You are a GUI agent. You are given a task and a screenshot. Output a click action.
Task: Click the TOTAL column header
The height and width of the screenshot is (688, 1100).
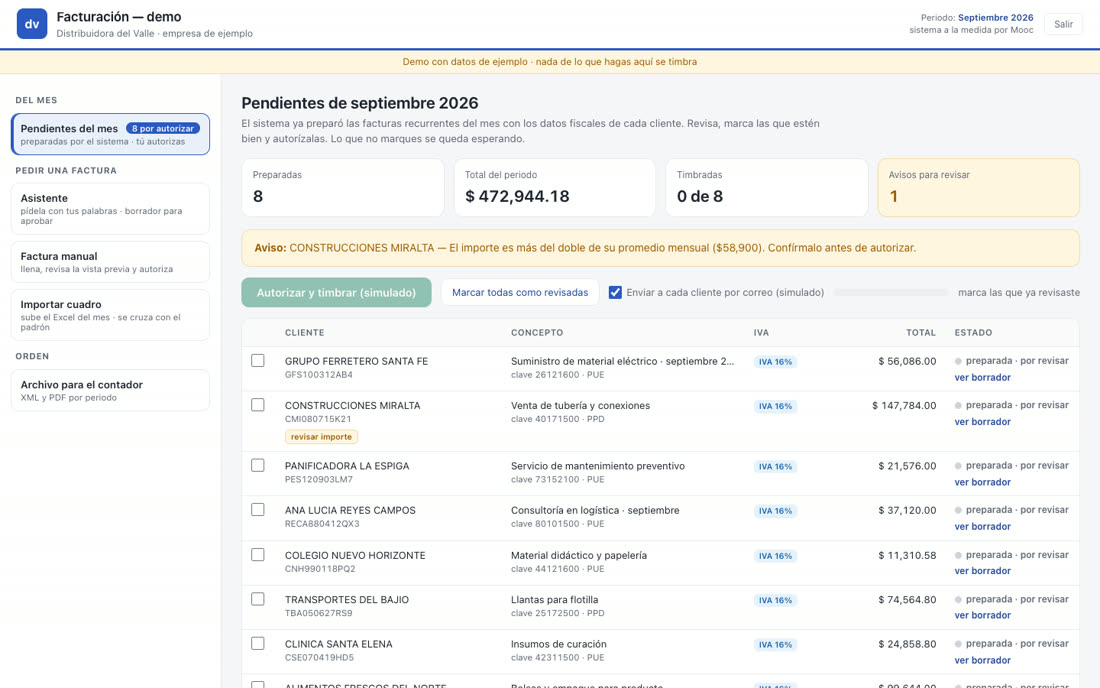(920, 332)
